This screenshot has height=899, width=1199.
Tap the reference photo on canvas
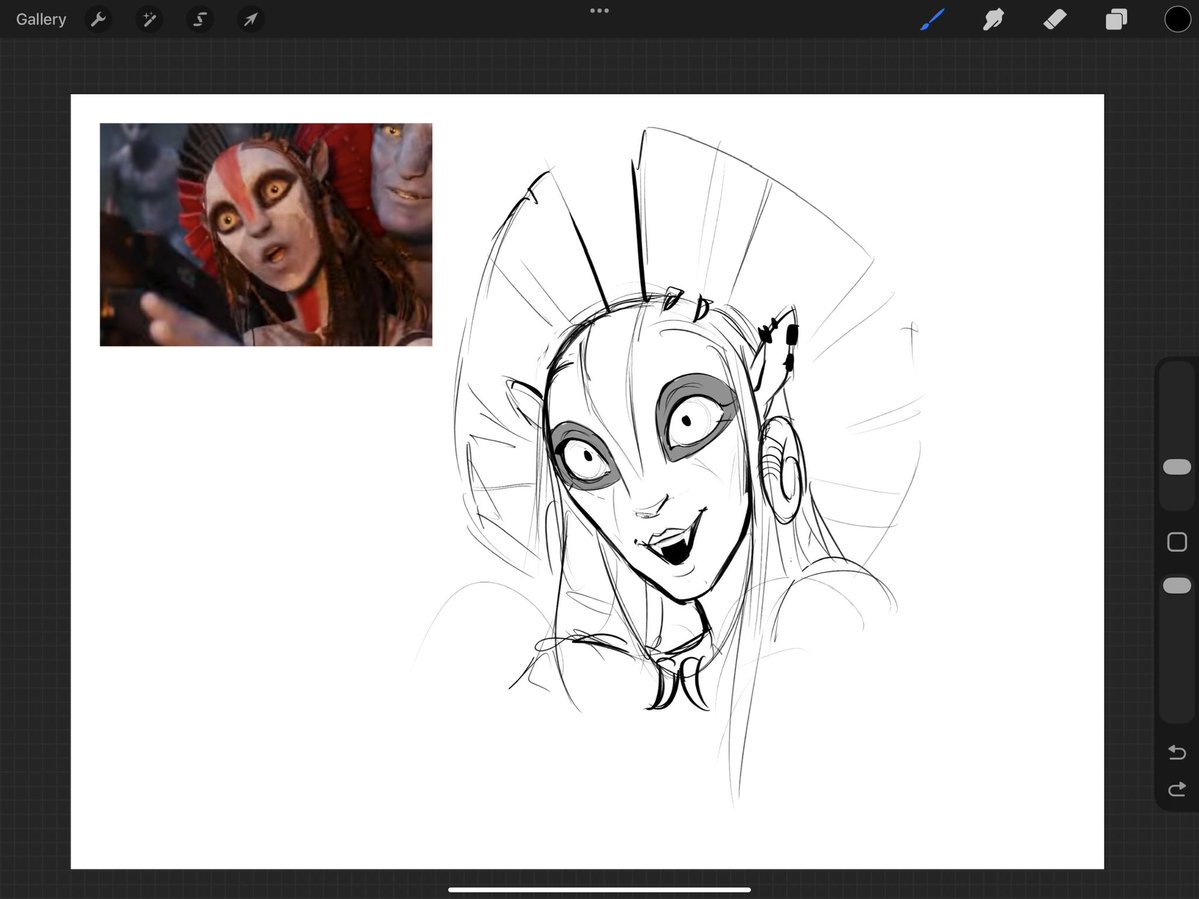[266, 235]
